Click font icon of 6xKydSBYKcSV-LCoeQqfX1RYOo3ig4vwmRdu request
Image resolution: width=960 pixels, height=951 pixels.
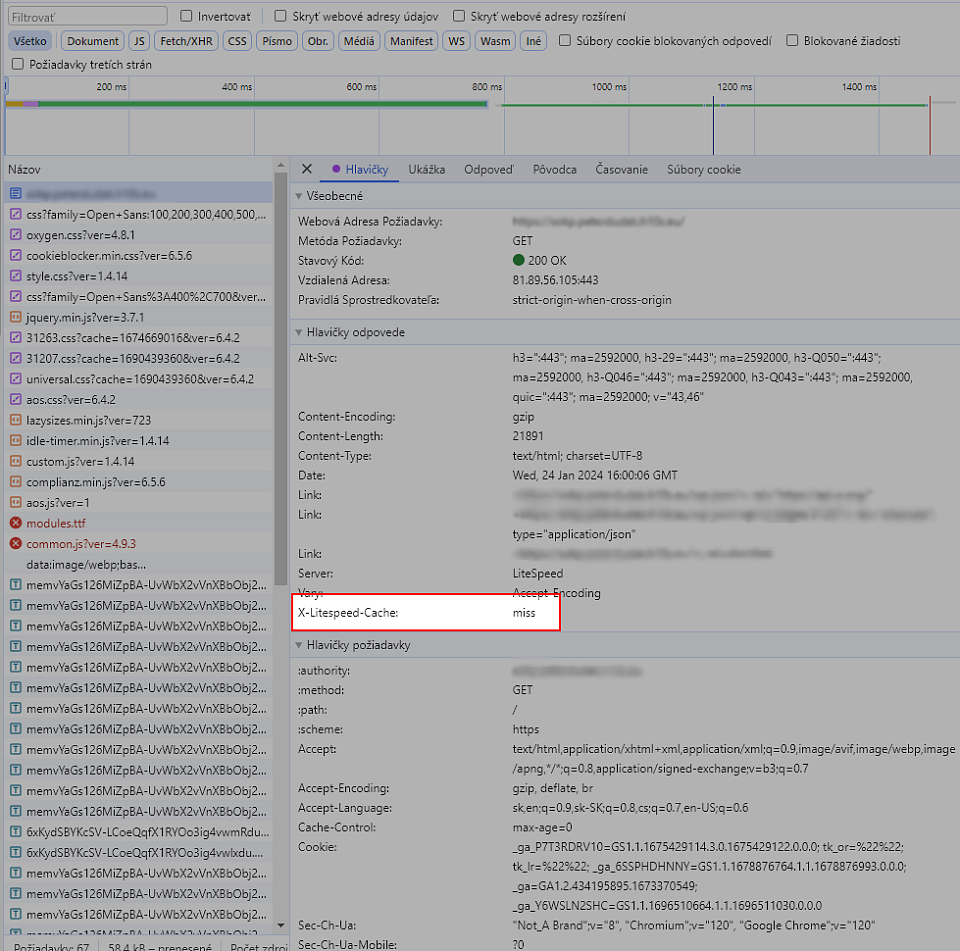coord(16,832)
